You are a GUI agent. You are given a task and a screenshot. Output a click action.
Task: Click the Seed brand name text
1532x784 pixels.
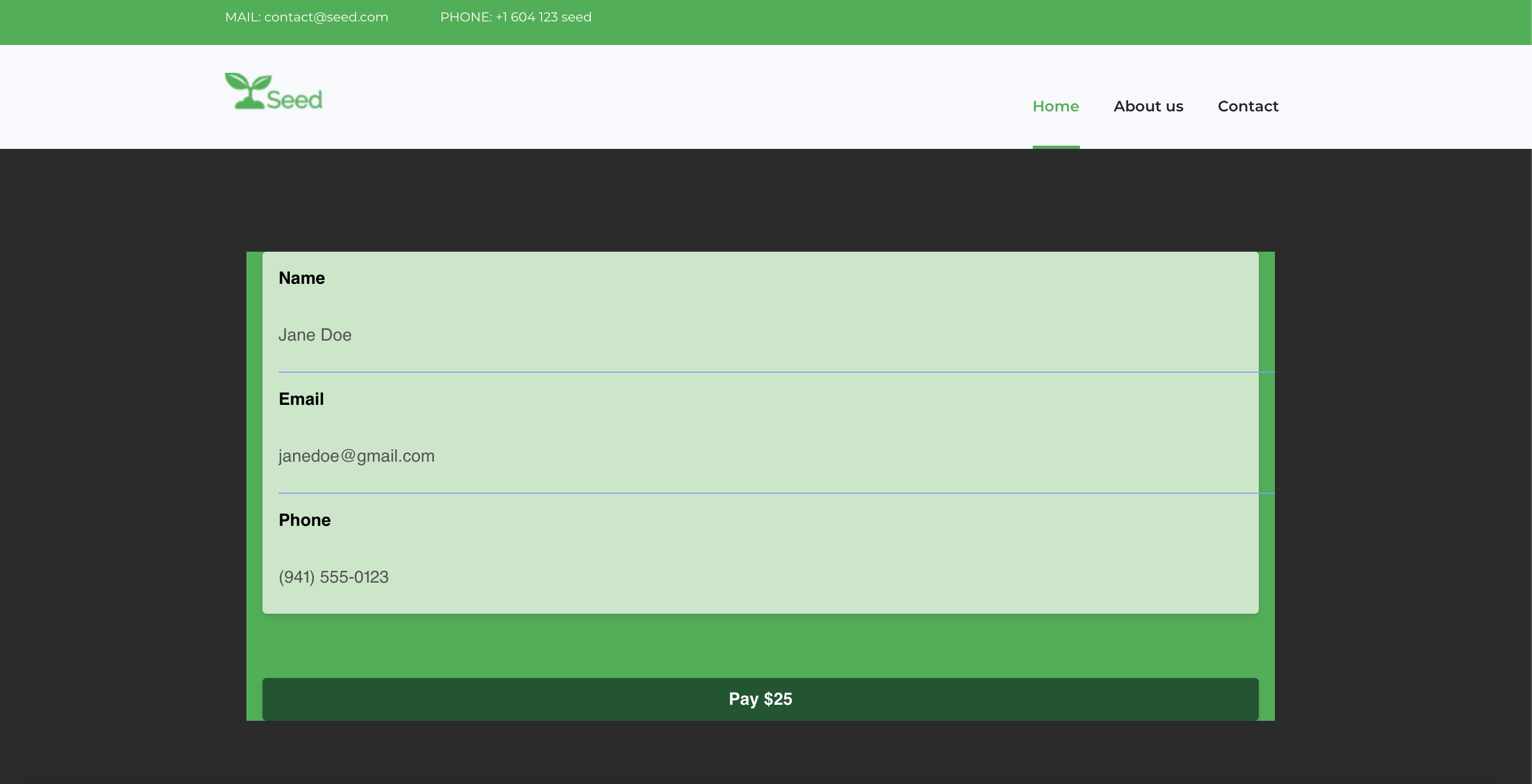(295, 100)
